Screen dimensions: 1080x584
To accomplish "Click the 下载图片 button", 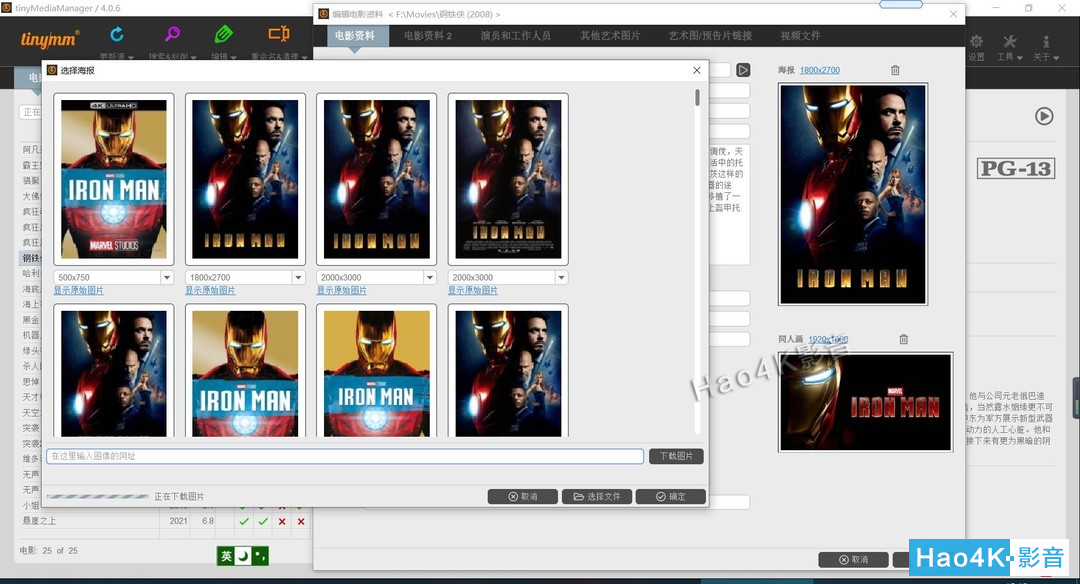I will coord(676,456).
